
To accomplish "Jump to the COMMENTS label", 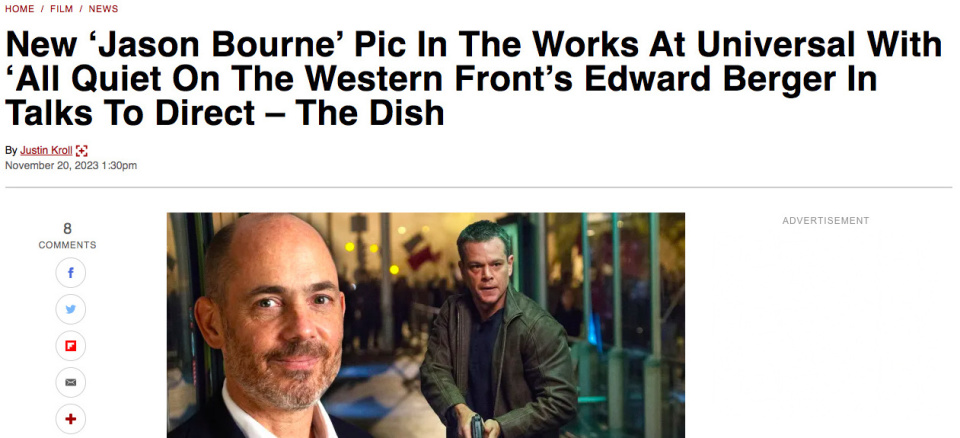I will tap(67, 245).
